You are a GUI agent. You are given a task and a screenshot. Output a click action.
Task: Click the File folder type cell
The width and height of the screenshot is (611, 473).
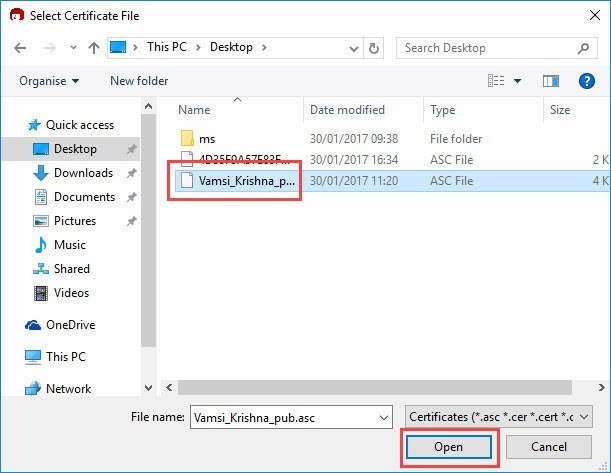pyautogui.click(x=456, y=139)
